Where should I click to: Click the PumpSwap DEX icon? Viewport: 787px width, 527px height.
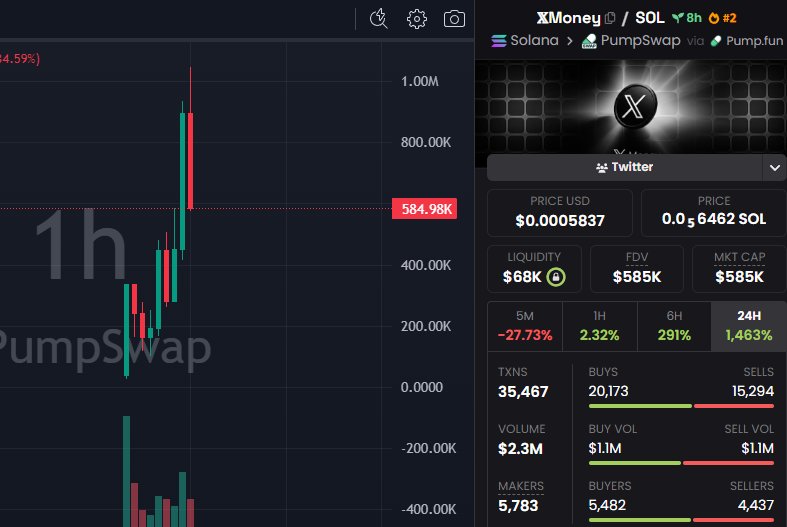click(x=591, y=41)
